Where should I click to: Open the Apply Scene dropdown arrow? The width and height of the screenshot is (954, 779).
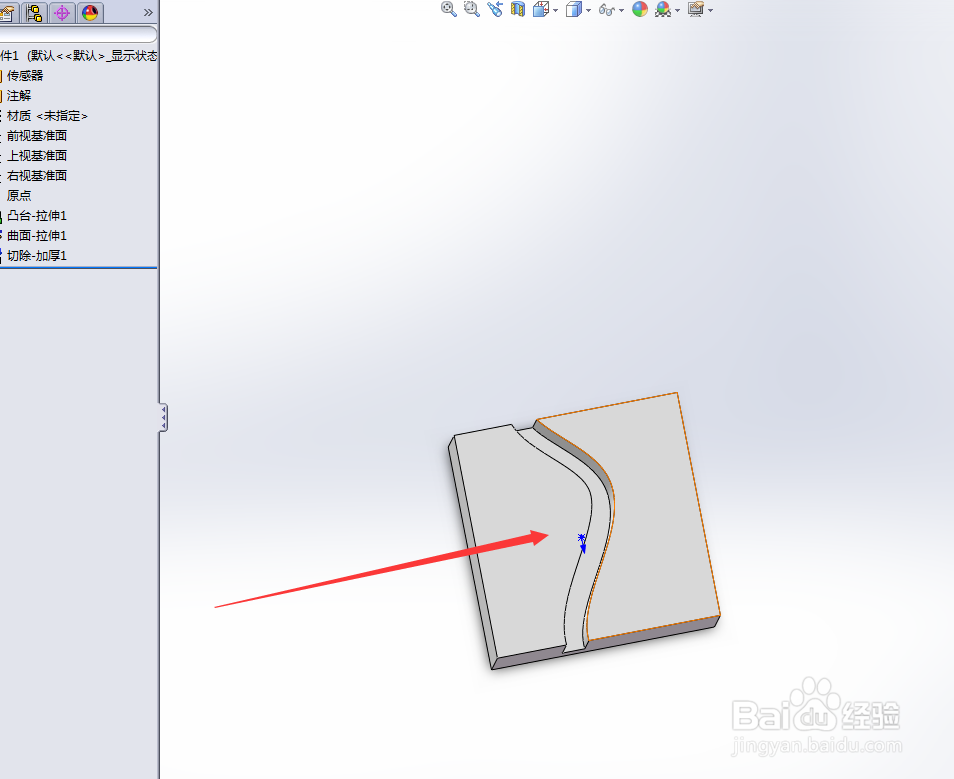click(677, 10)
